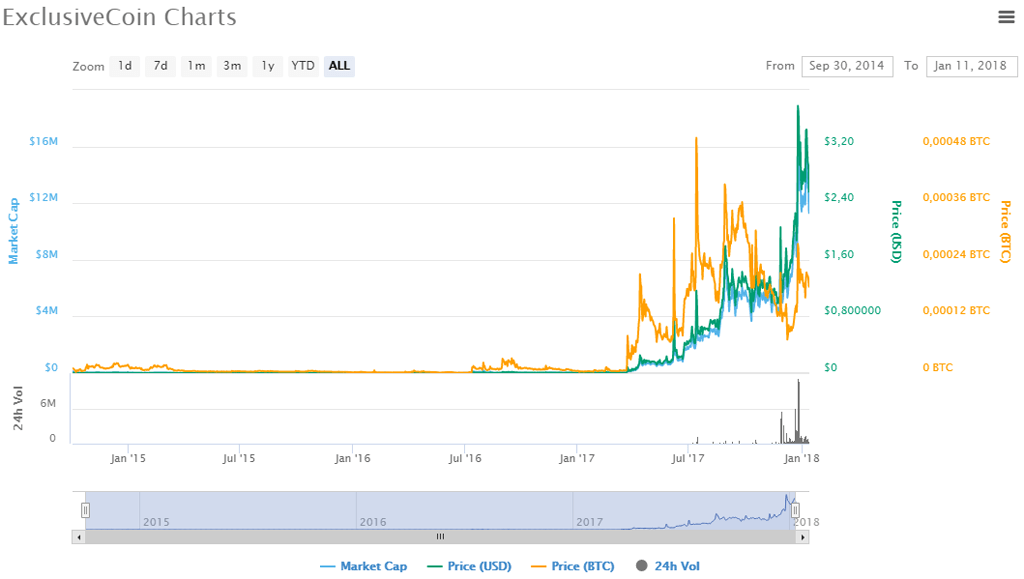Toggle Price (BTC) series in legend
This screenshot has height=579, width=1024.
[x=573, y=566]
